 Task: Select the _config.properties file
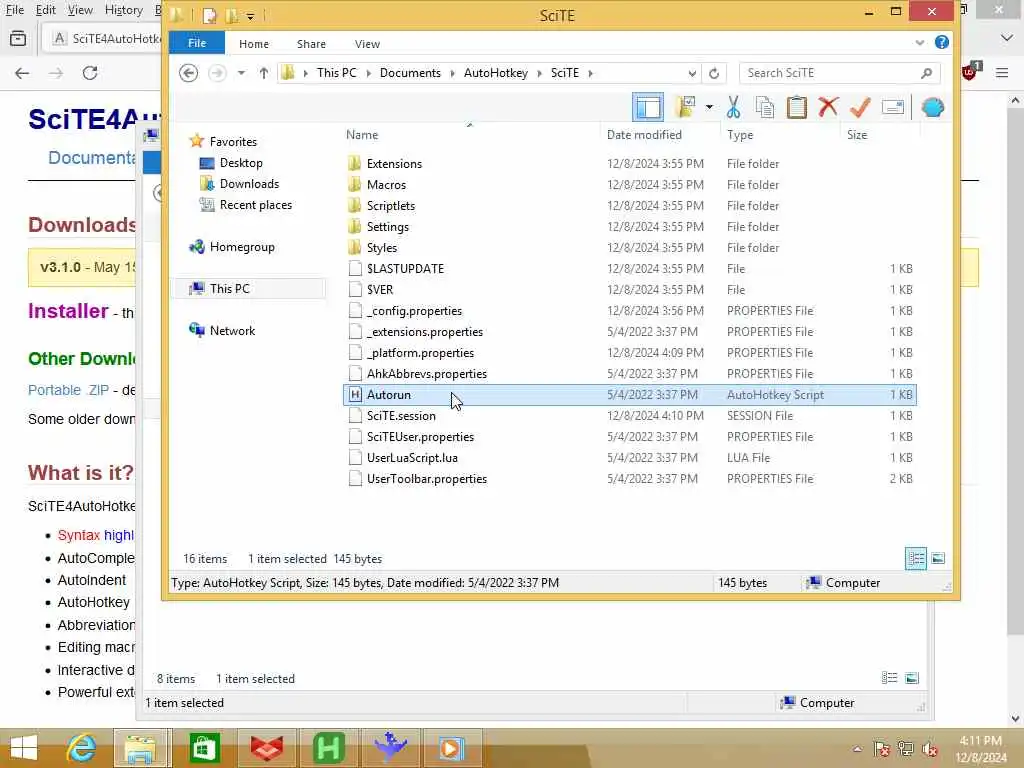pos(414,311)
